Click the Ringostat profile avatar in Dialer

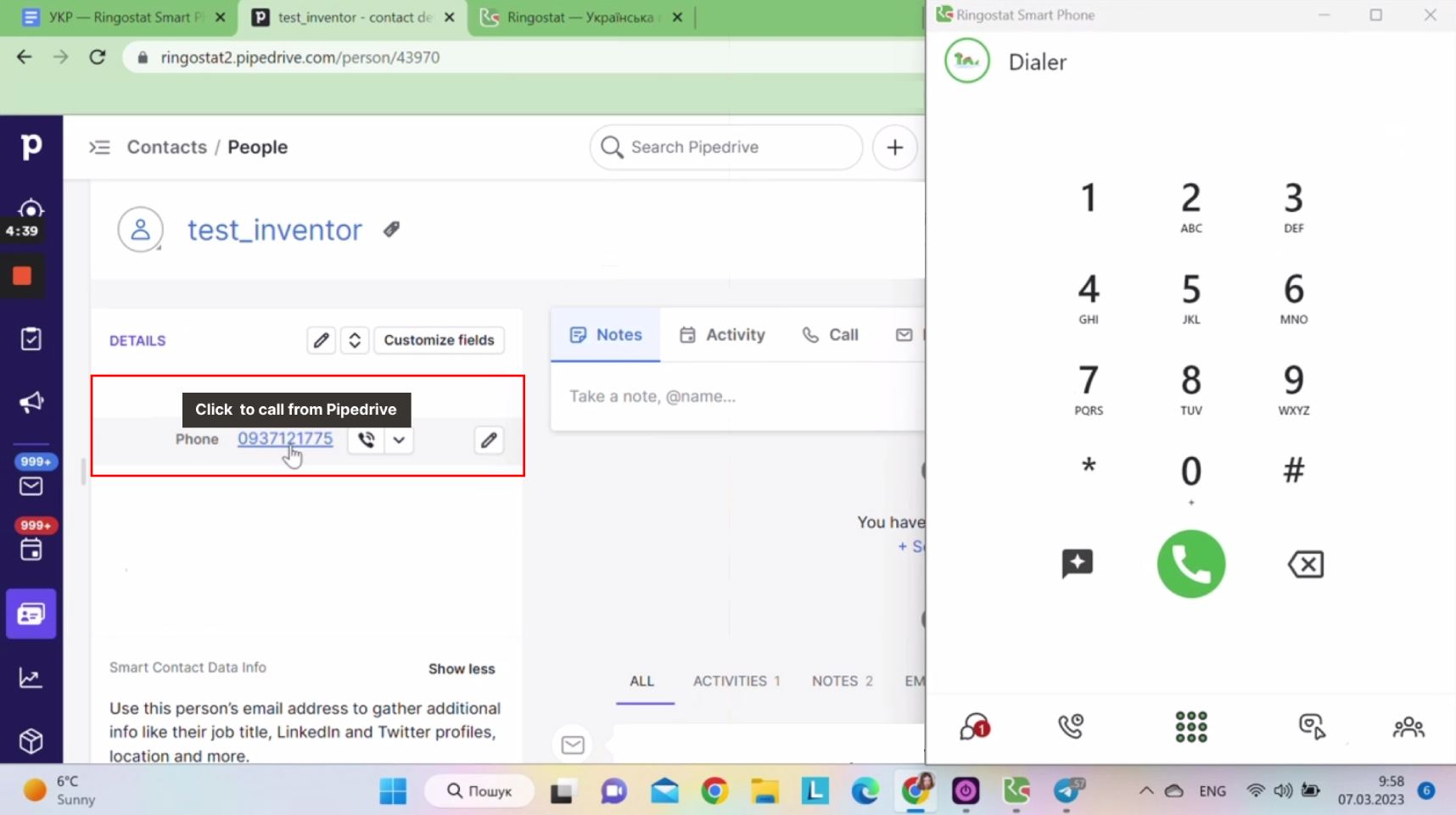[x=967, y=61]
